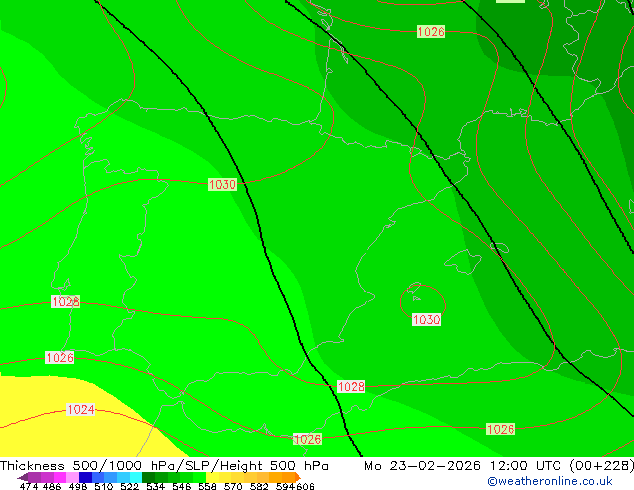The image size is (634, 490).
Task: Click the purple arrow at legend's left end
Action: pos(23,477)
